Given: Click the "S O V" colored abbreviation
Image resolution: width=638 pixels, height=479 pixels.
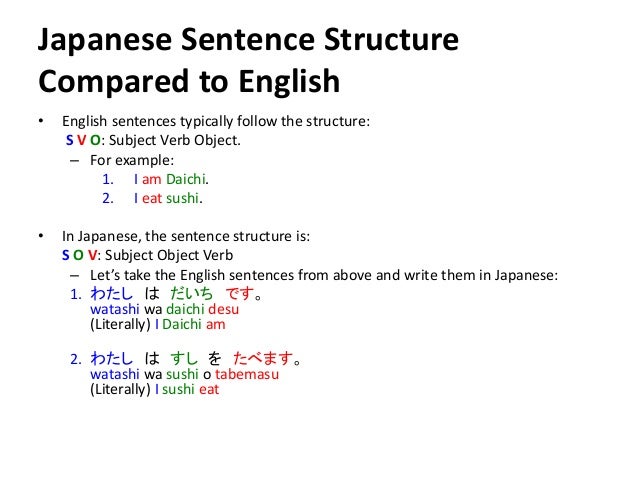Looking at the screenshot, I should 83,256.
